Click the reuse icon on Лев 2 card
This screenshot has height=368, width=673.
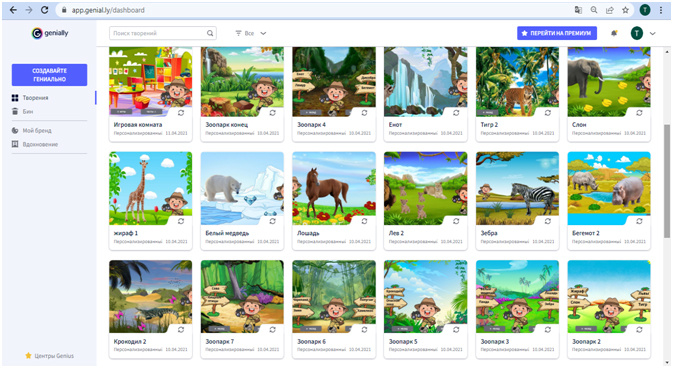click(456, 221)
